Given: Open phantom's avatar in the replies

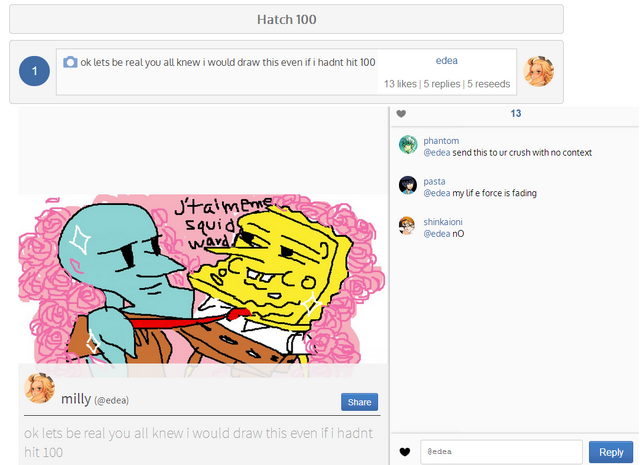Looking at the screenshot, I should (408, 145).
